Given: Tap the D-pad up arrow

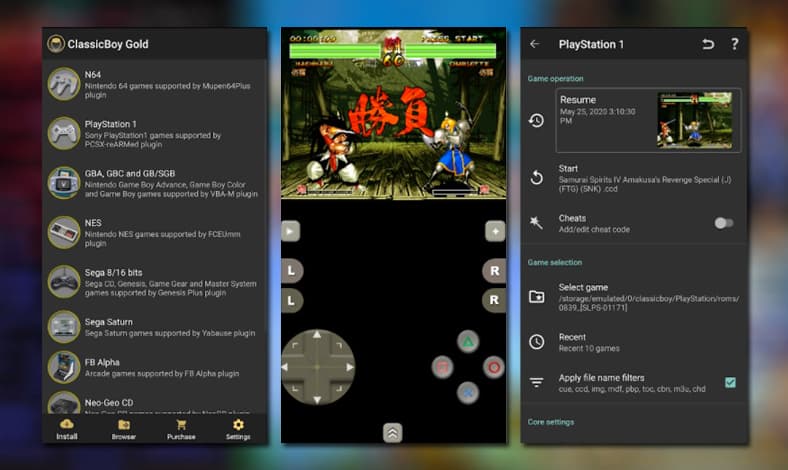Looking at the screenshot, I should coord(317,335).
